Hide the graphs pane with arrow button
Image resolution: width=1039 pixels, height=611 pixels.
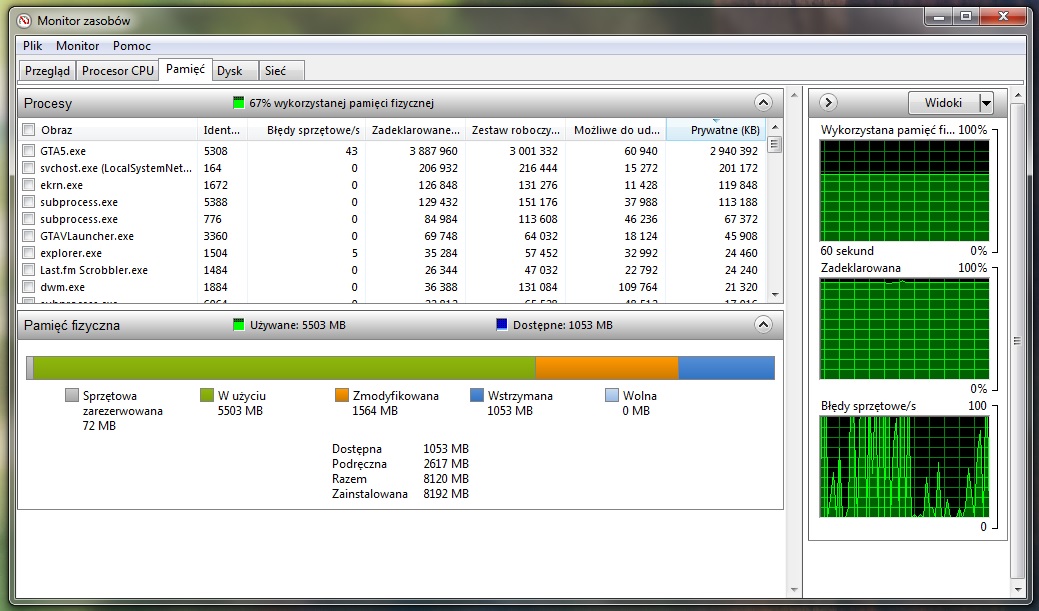[828, 103]
